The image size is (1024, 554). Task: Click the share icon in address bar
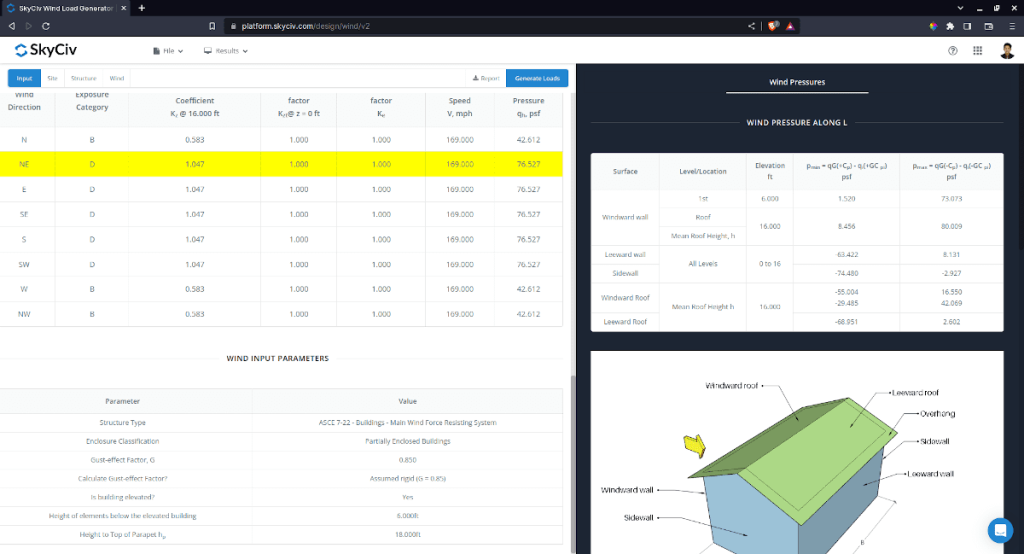pos(749,26)
